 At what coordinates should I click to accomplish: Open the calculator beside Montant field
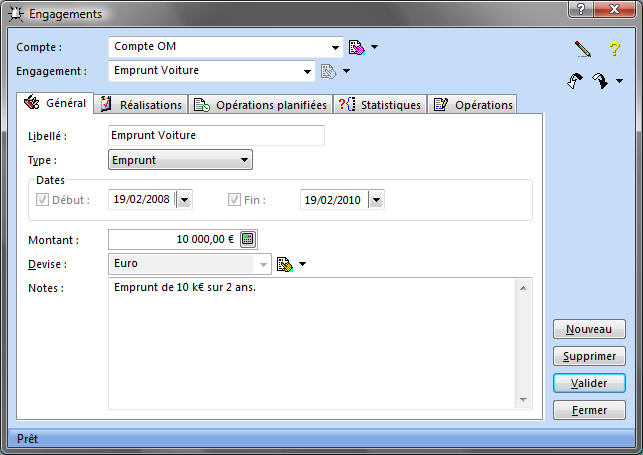pyautogui.click(x=248, y=239)
